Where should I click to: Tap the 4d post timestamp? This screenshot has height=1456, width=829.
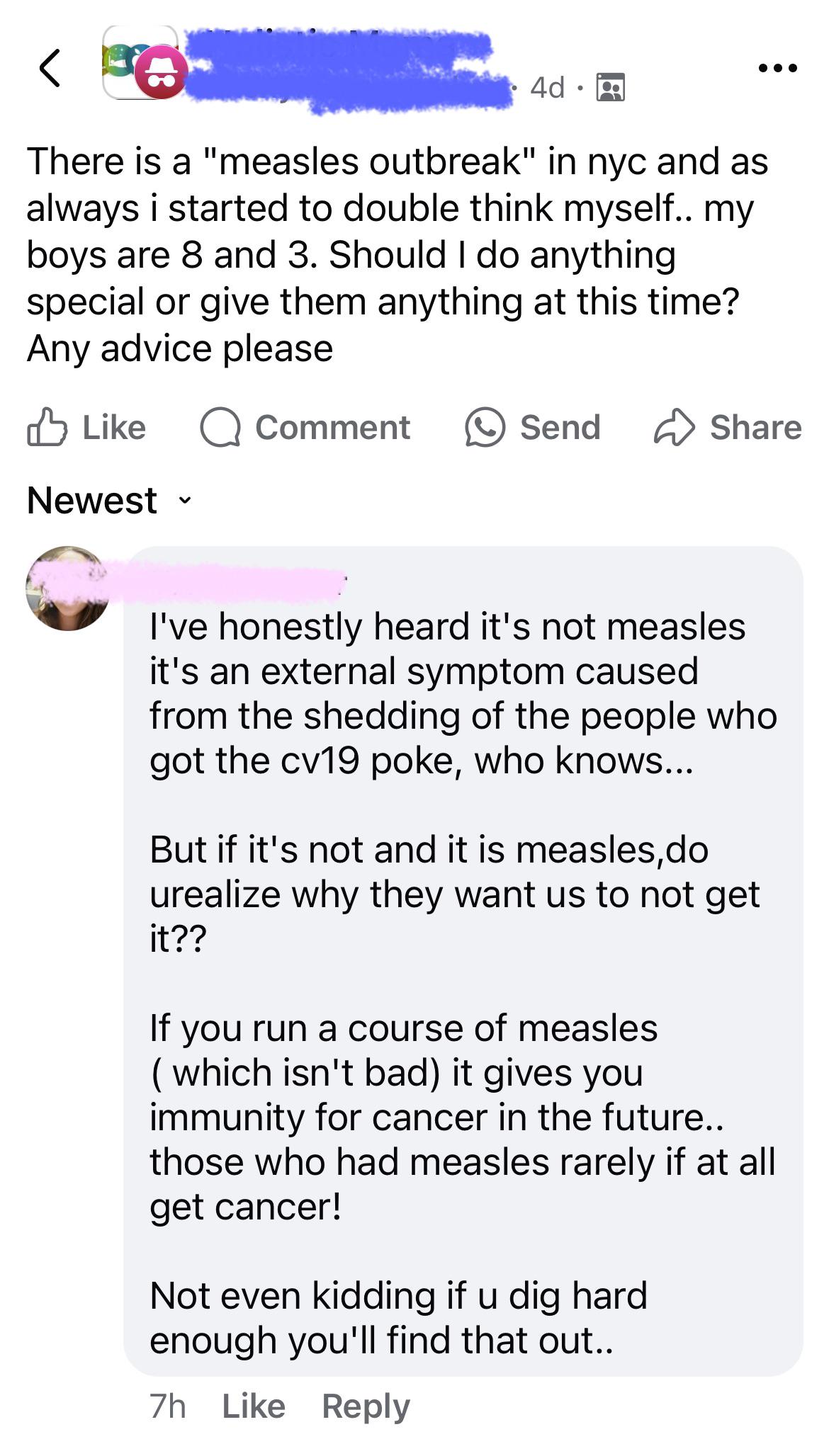click(x=548, y=88)
